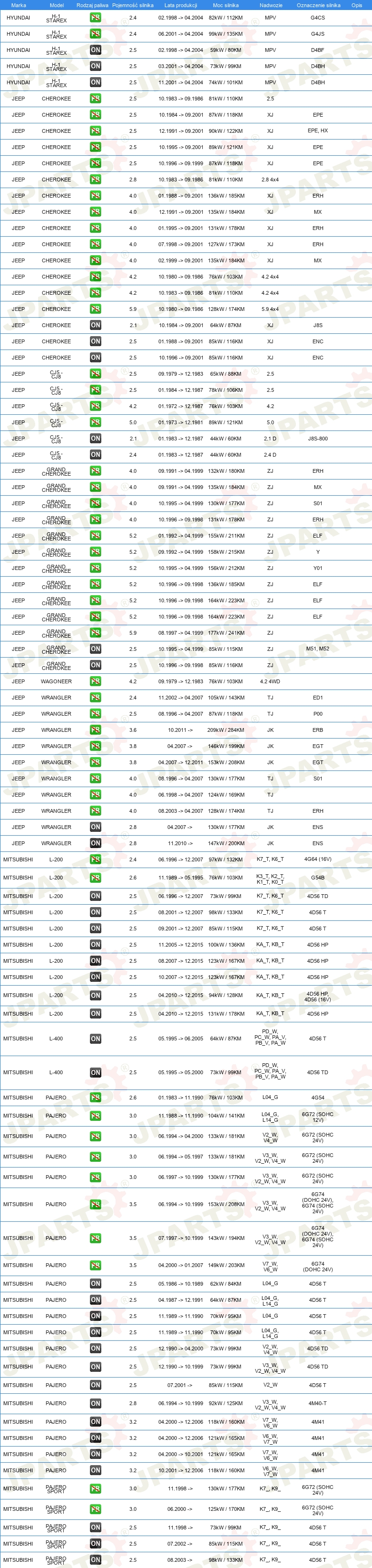The height and width of the screenshot is (1568, 372).
Task: Select the 59kW / 80KM power cell
Action: coord(225,50)
